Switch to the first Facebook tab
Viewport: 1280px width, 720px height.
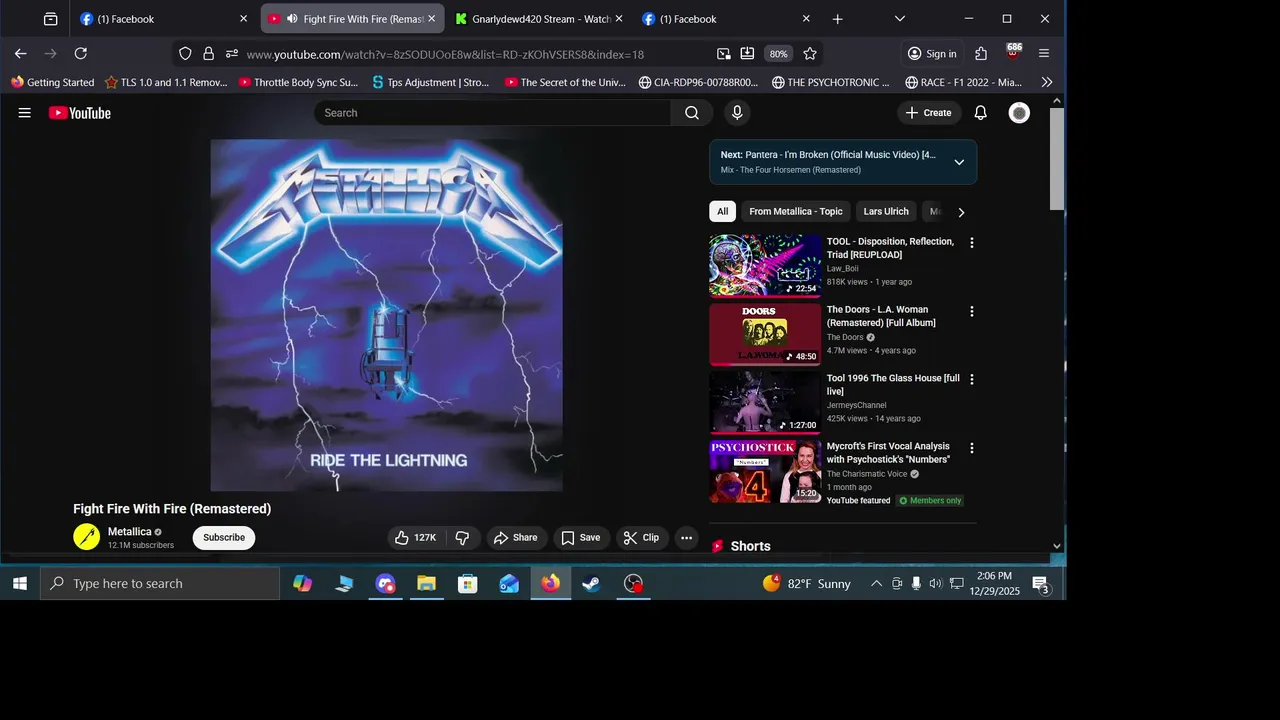pyautogui.click(x=163, y=19)
